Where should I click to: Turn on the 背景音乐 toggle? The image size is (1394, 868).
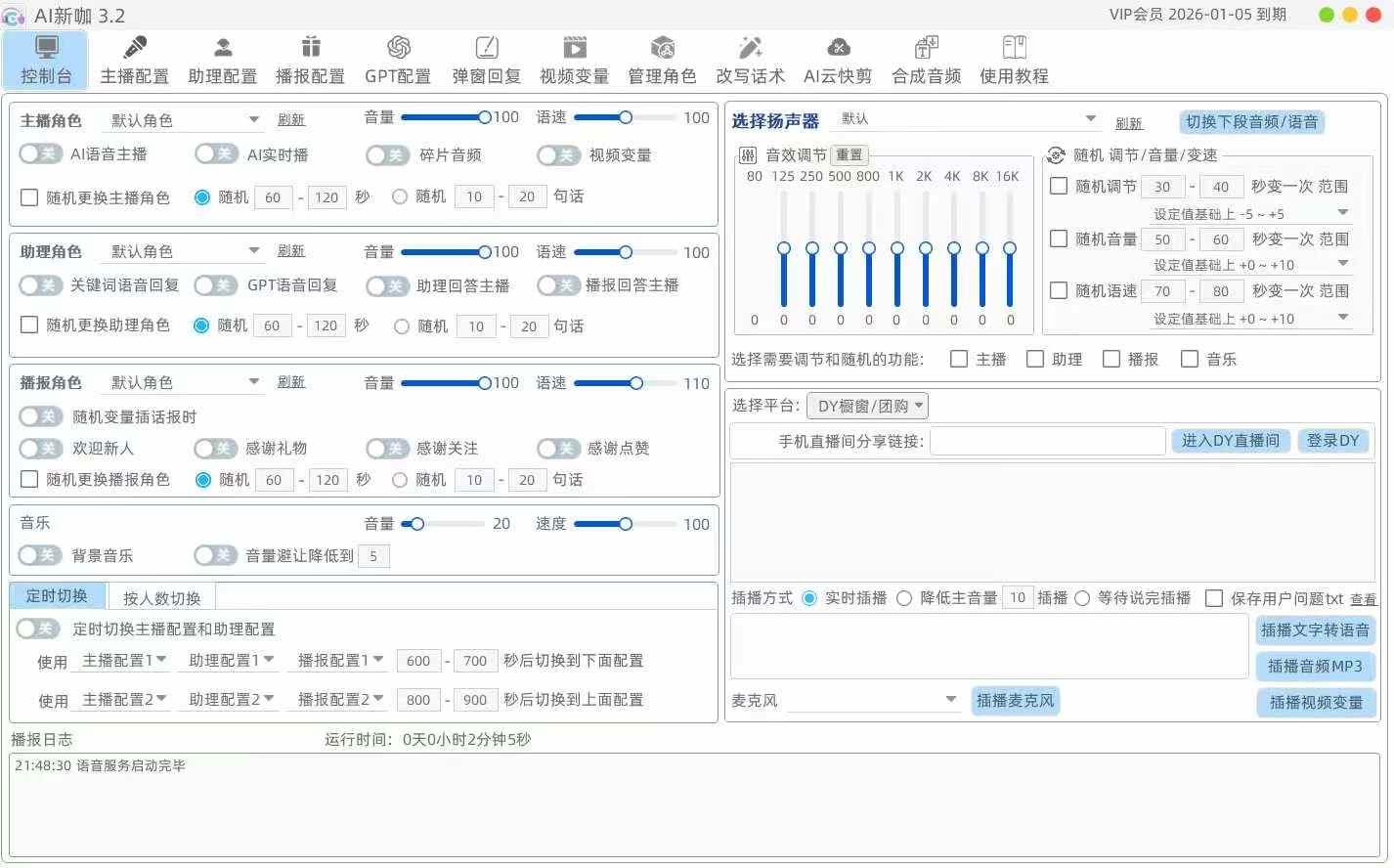click(x=40, y=555)
